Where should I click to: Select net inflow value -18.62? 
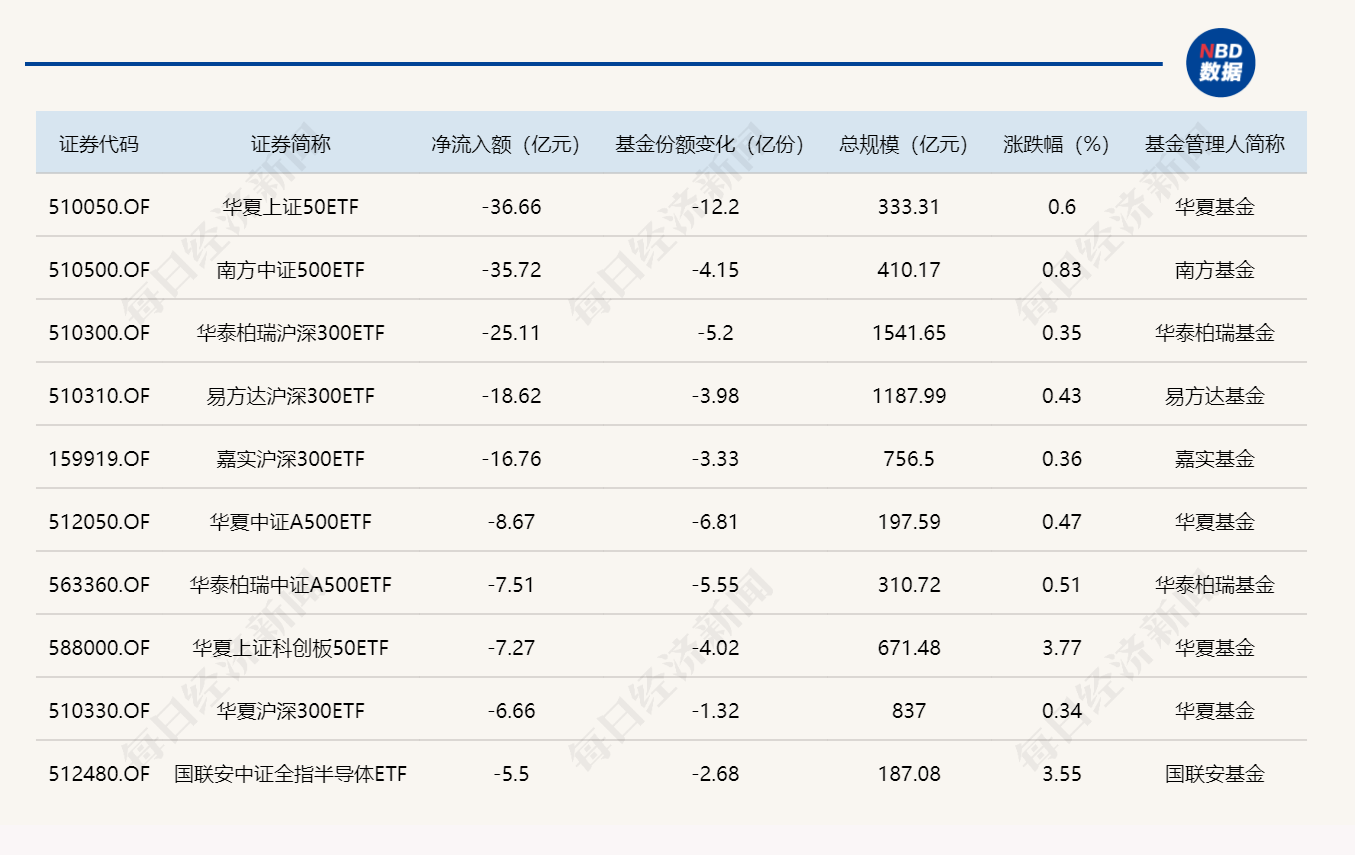[511, 396]
